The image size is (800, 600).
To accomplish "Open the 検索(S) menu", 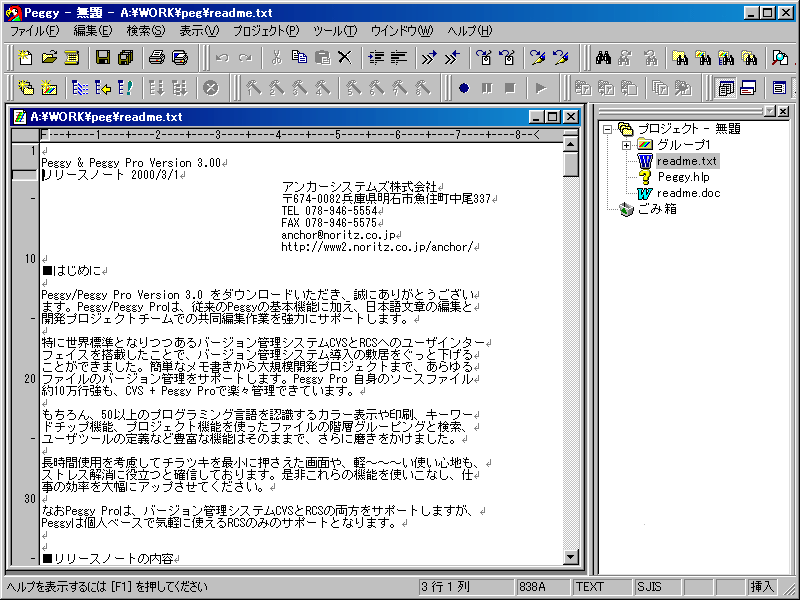I will pos(146,31).
